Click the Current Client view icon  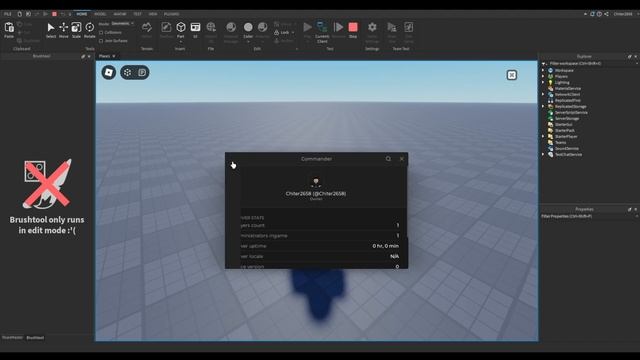322,27
